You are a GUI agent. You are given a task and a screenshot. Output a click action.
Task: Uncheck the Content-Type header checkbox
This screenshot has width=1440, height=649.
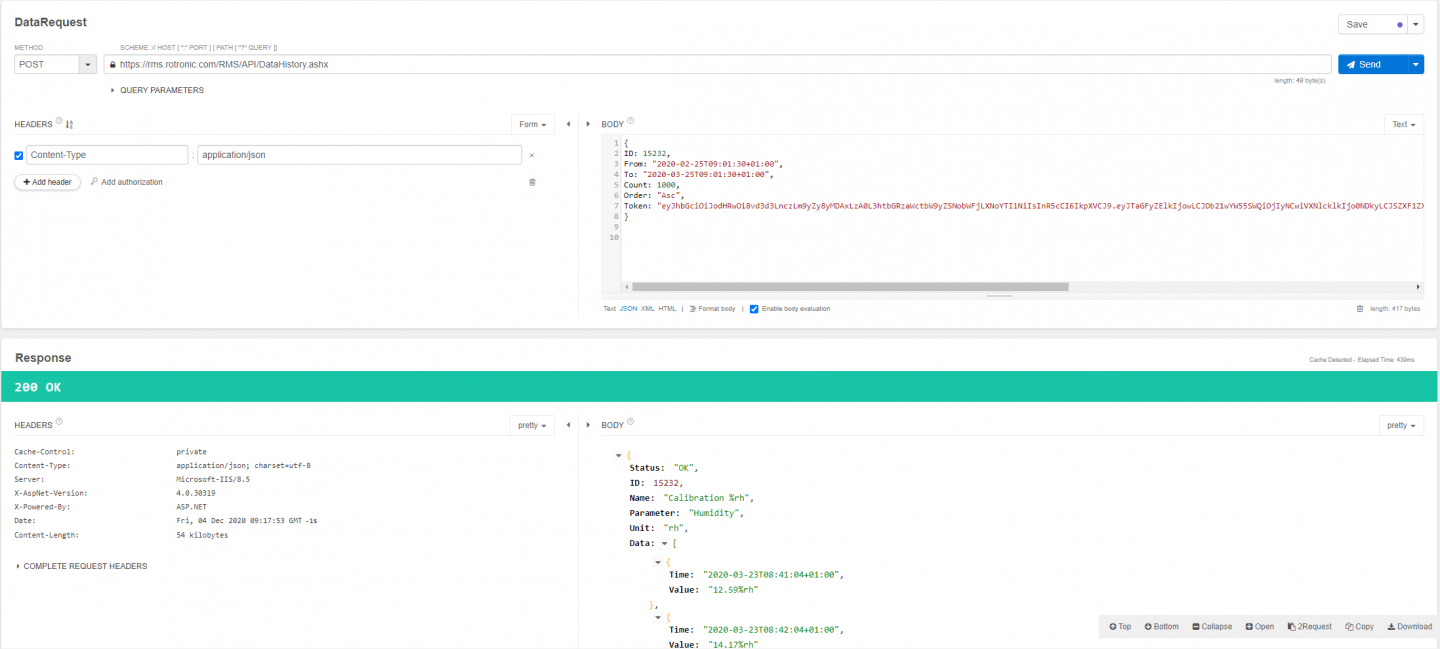tap(19, 155)
